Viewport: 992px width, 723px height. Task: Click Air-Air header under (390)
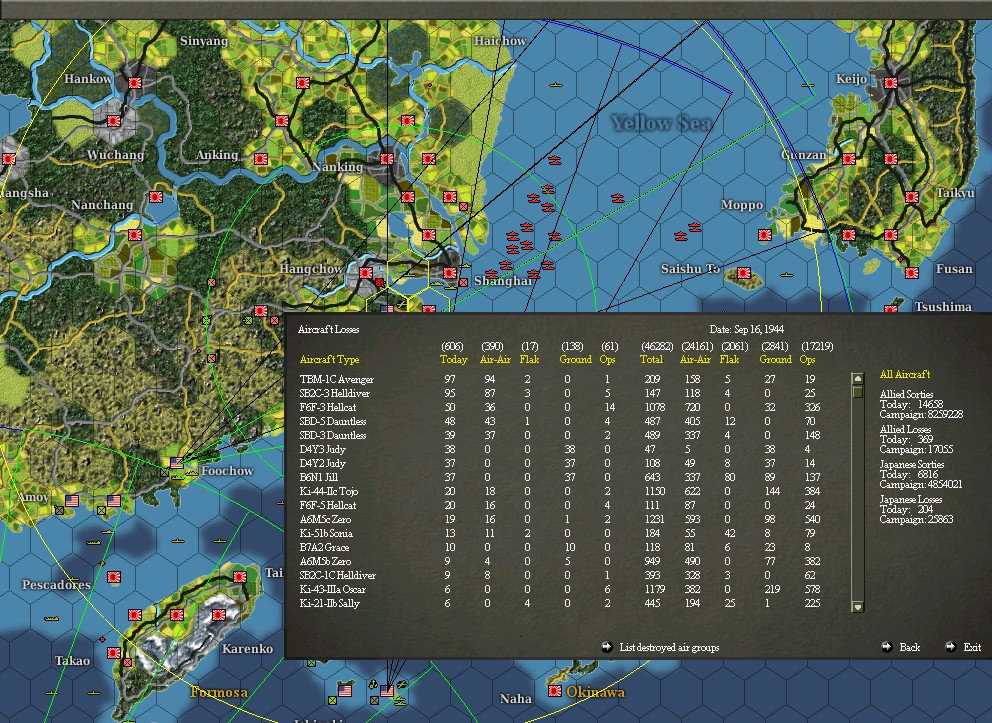(495, 359)
